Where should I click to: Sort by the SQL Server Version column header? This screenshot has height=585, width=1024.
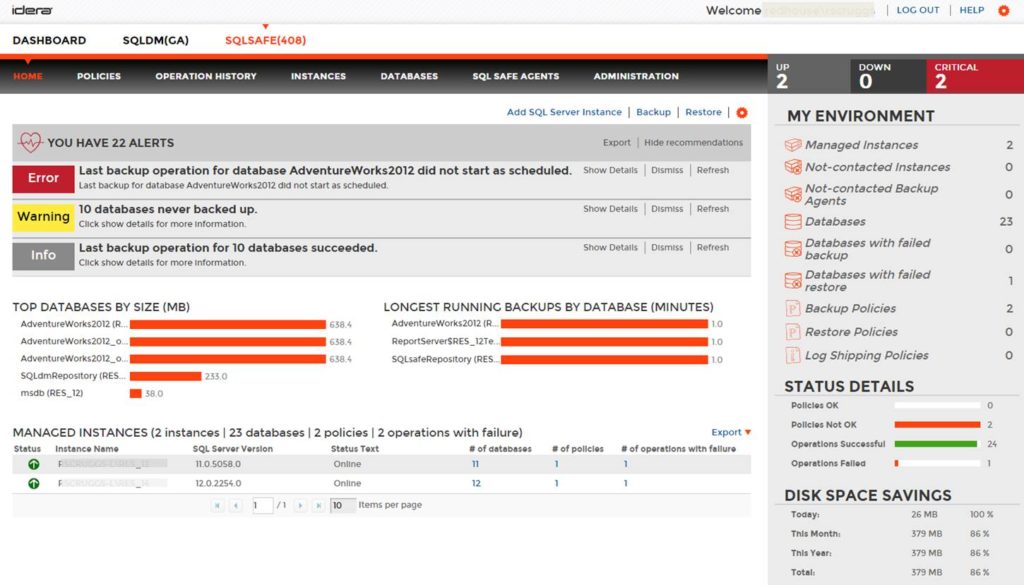[232, 449]
